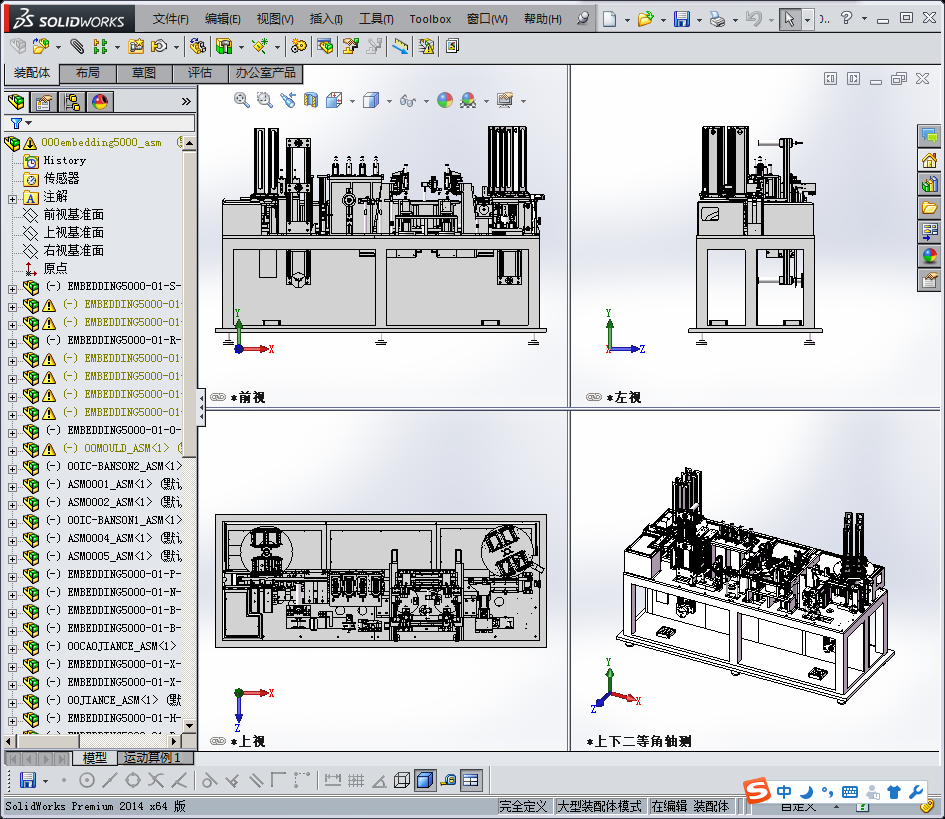945x819 pixels.
Task: Switch to the ConfigurationManager panel tab
Action: pos(72,102)
